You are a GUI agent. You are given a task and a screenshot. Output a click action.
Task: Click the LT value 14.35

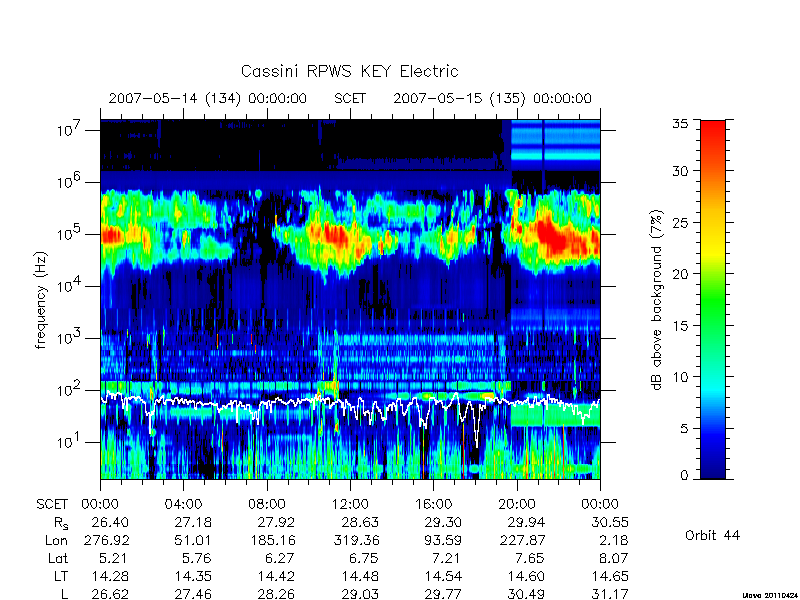[193, 577]
